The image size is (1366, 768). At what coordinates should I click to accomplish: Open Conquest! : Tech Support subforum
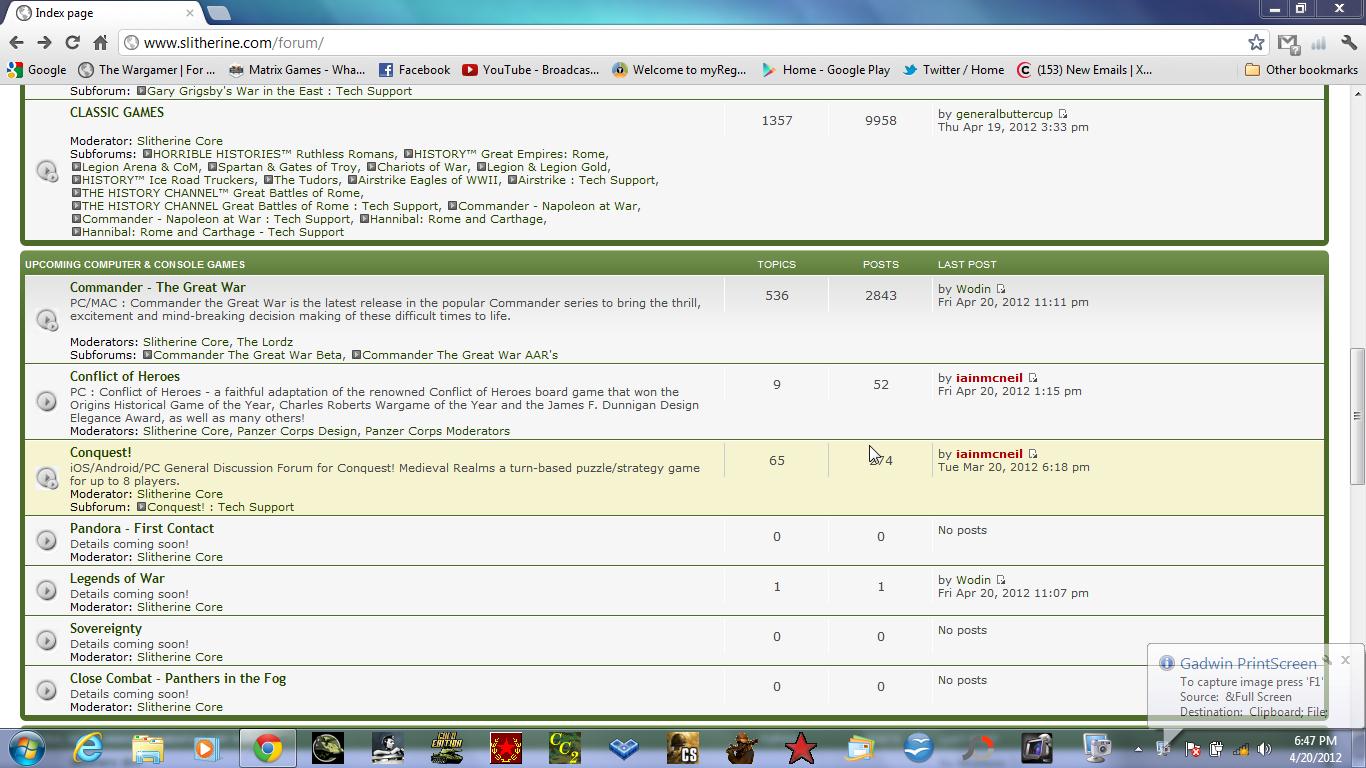tap(220, 507)
